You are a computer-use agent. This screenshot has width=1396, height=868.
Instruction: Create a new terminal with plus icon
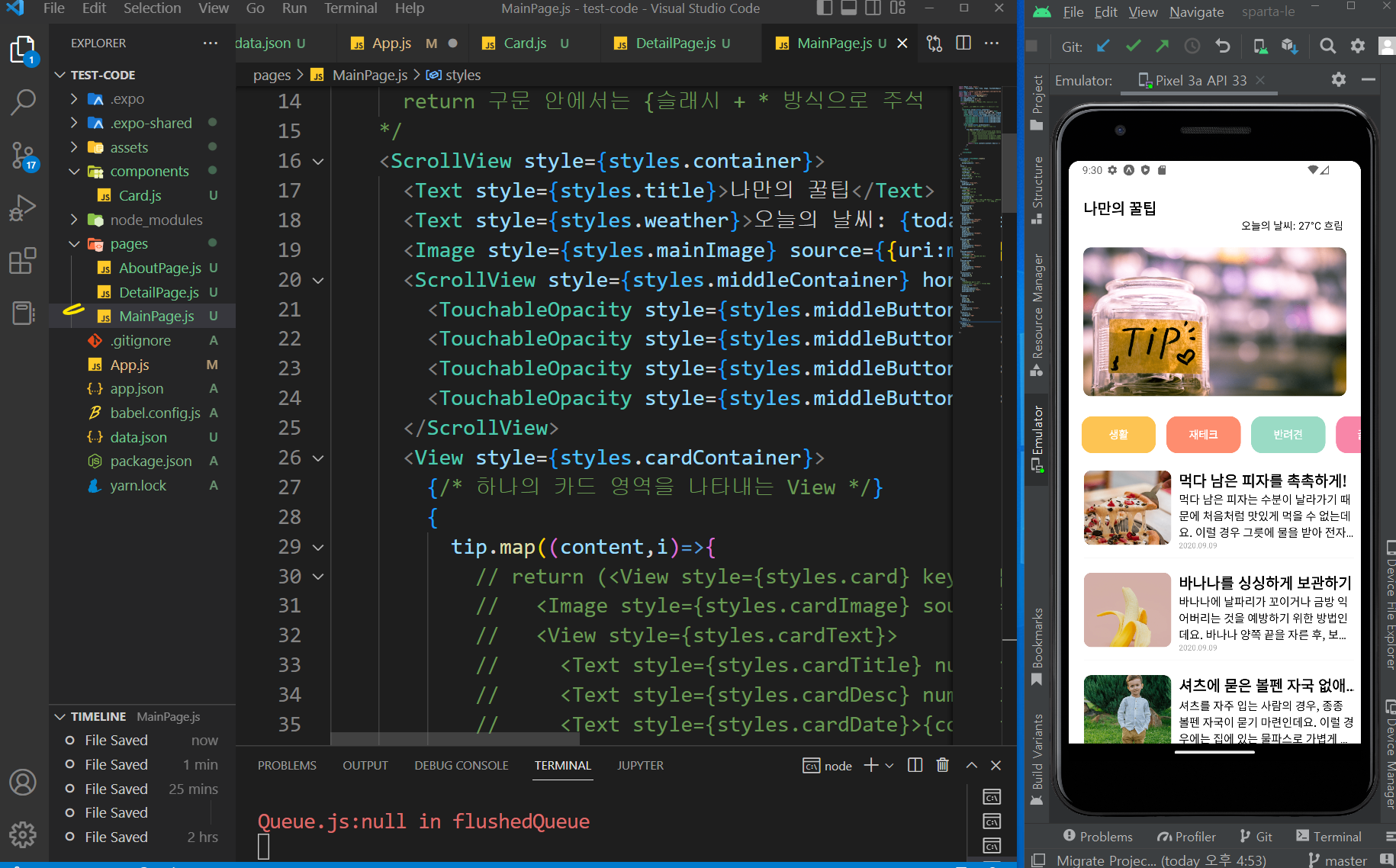(x=871, y=765)
